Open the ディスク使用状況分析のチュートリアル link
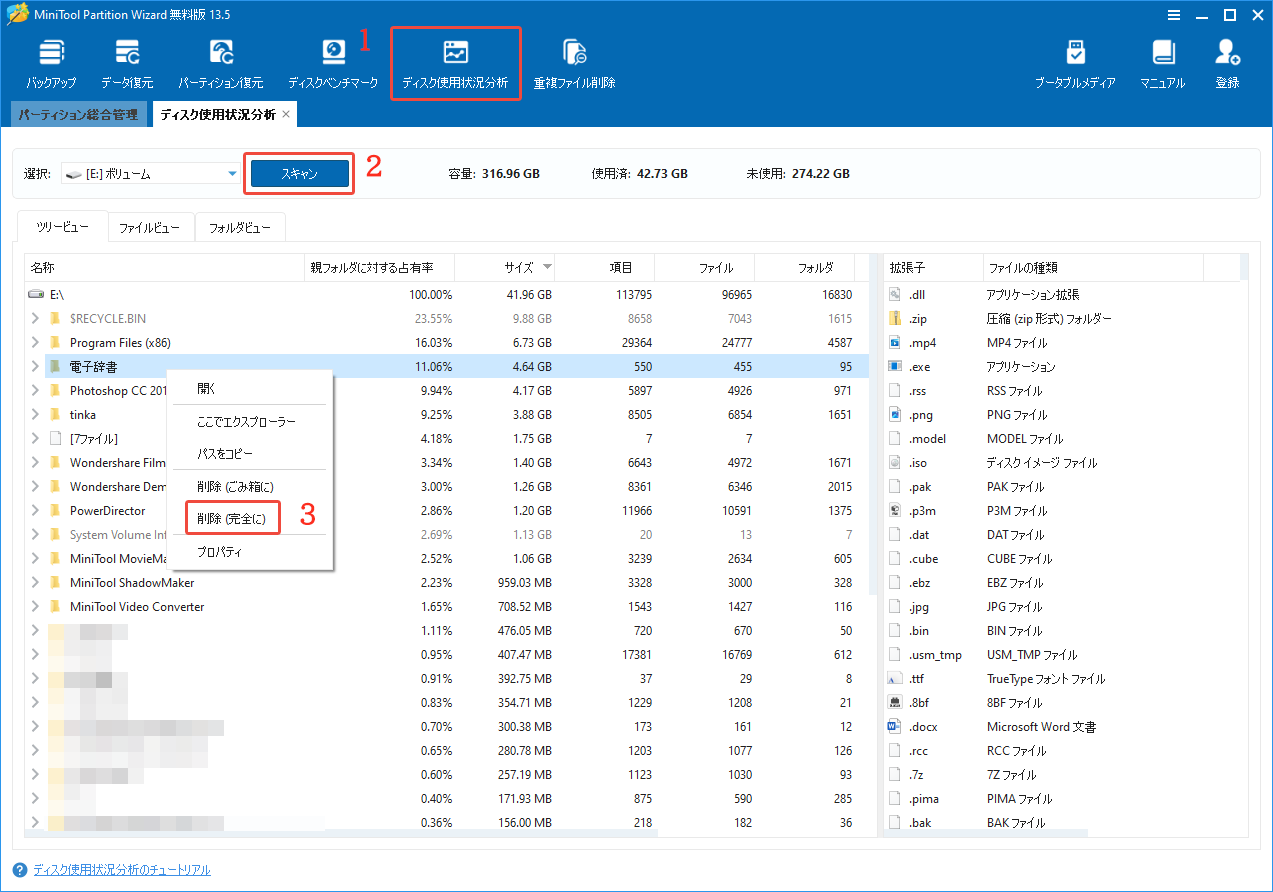The width and height of the screenshot is (1273, 892). [120, 869]
